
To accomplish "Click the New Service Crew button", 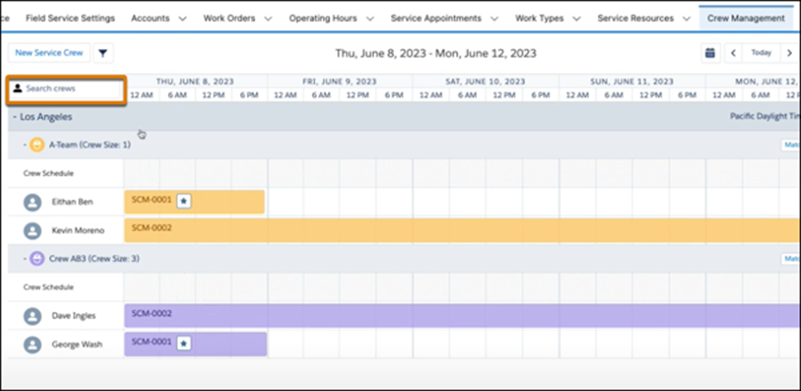I will point(49,53).
